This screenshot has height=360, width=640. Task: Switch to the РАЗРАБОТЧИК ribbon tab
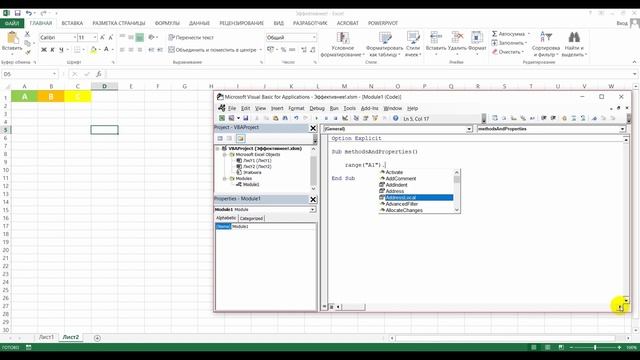tap(310, 23)
